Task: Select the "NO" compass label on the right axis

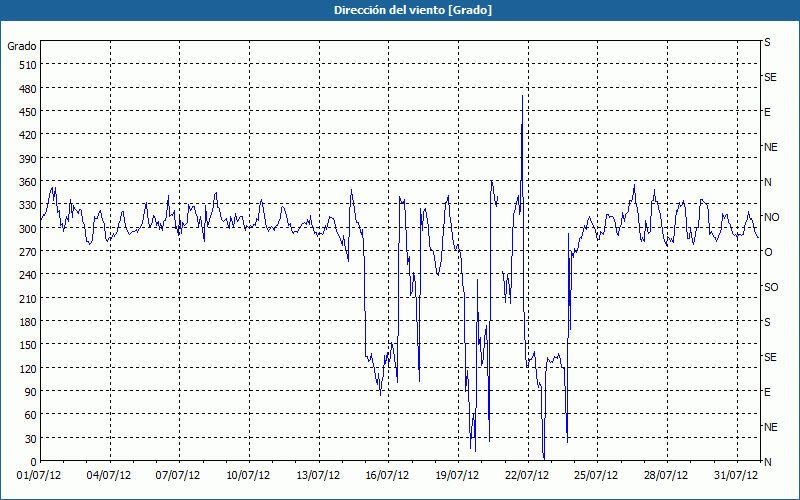Action: [771, 217]
